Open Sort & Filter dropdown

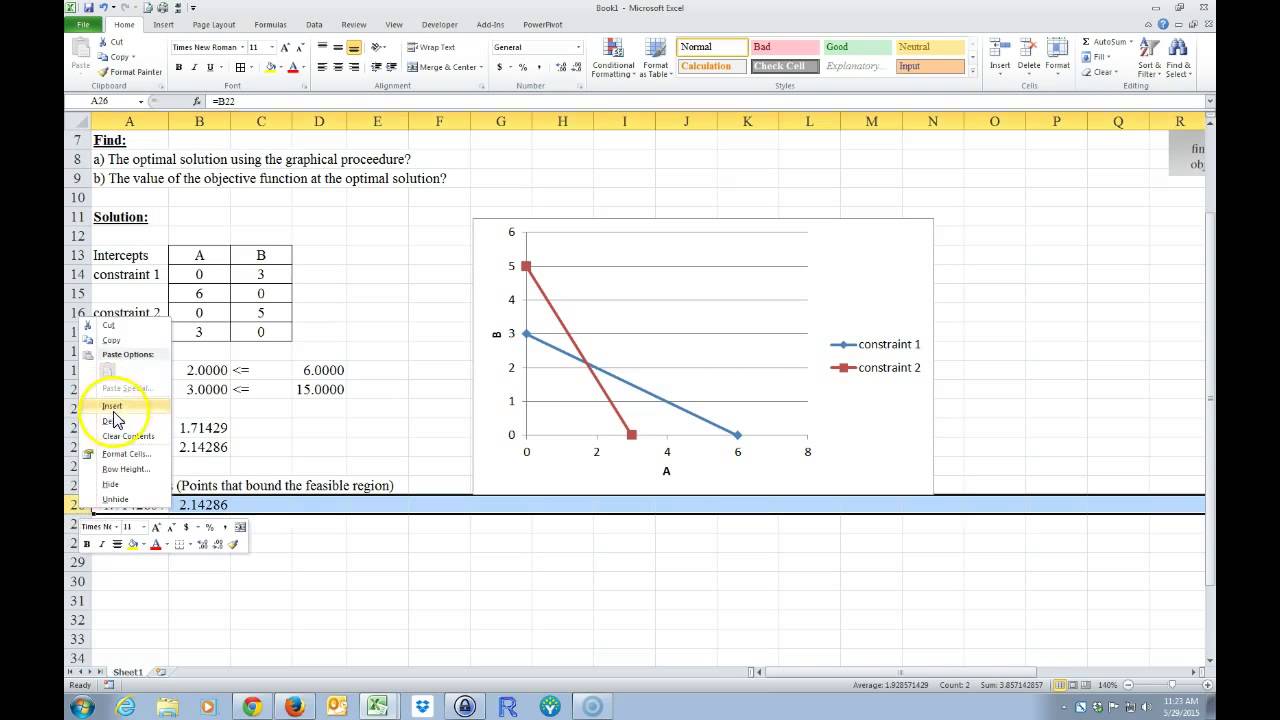tap(1150, 60)
